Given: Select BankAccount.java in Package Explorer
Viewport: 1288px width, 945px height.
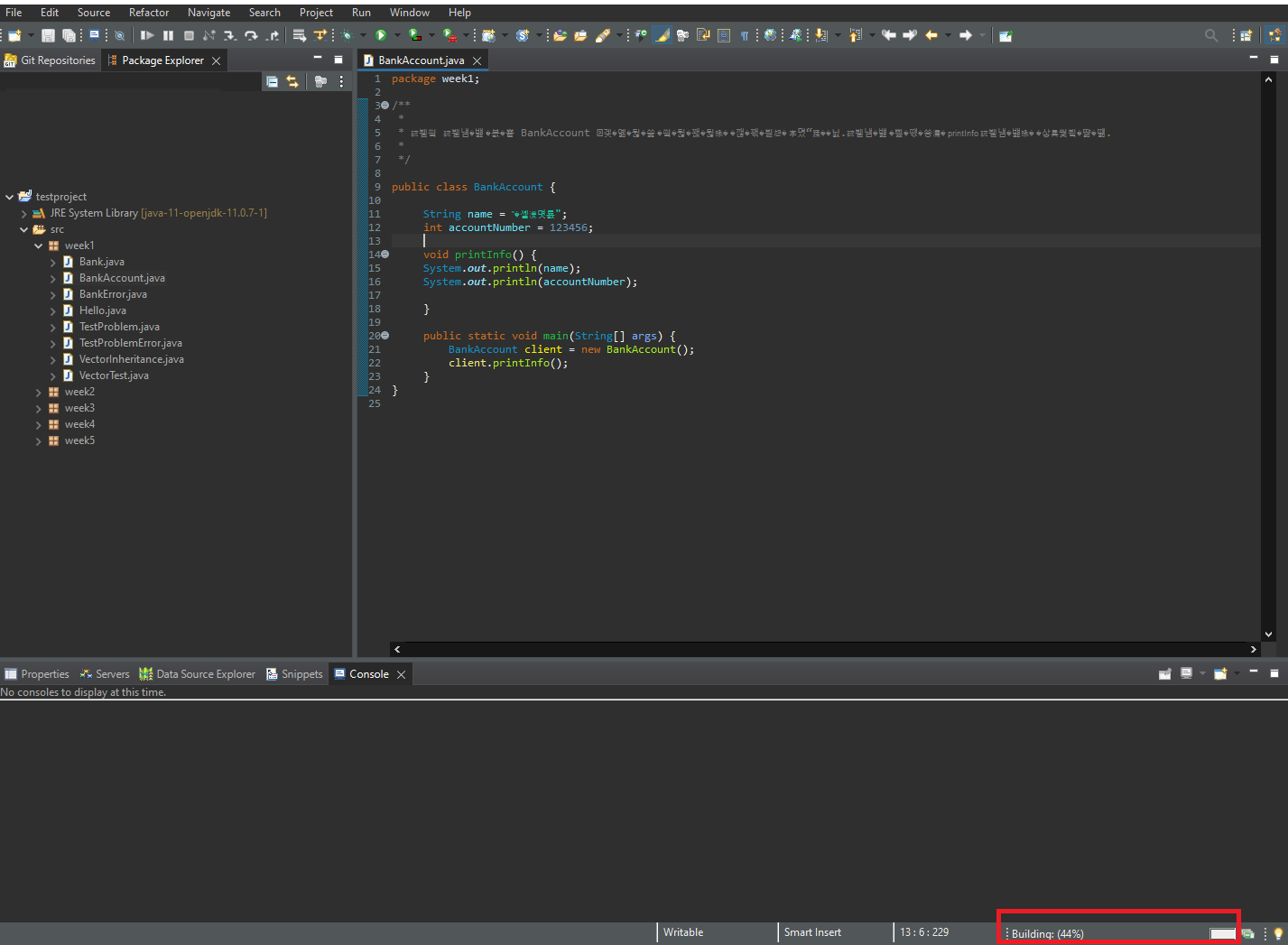Looking at the screenshot, I should (114, 278).
